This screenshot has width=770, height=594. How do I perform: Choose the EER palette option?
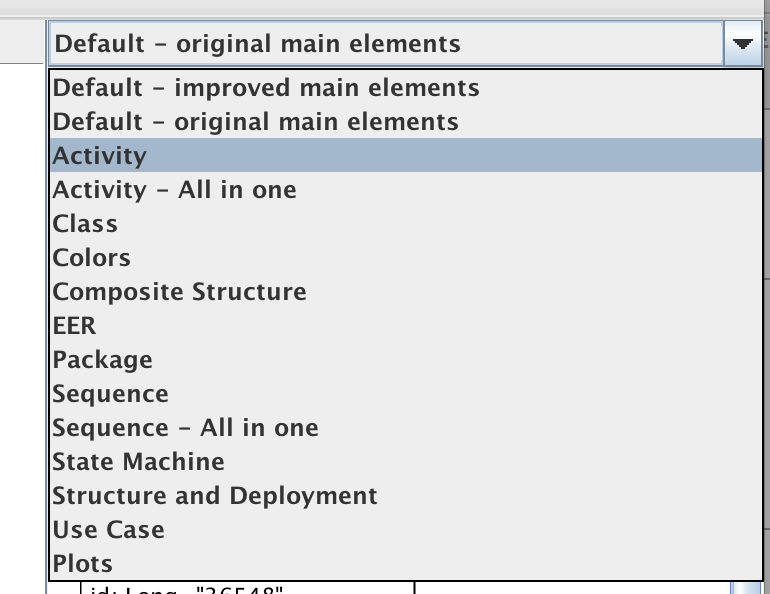coord(406,325)
